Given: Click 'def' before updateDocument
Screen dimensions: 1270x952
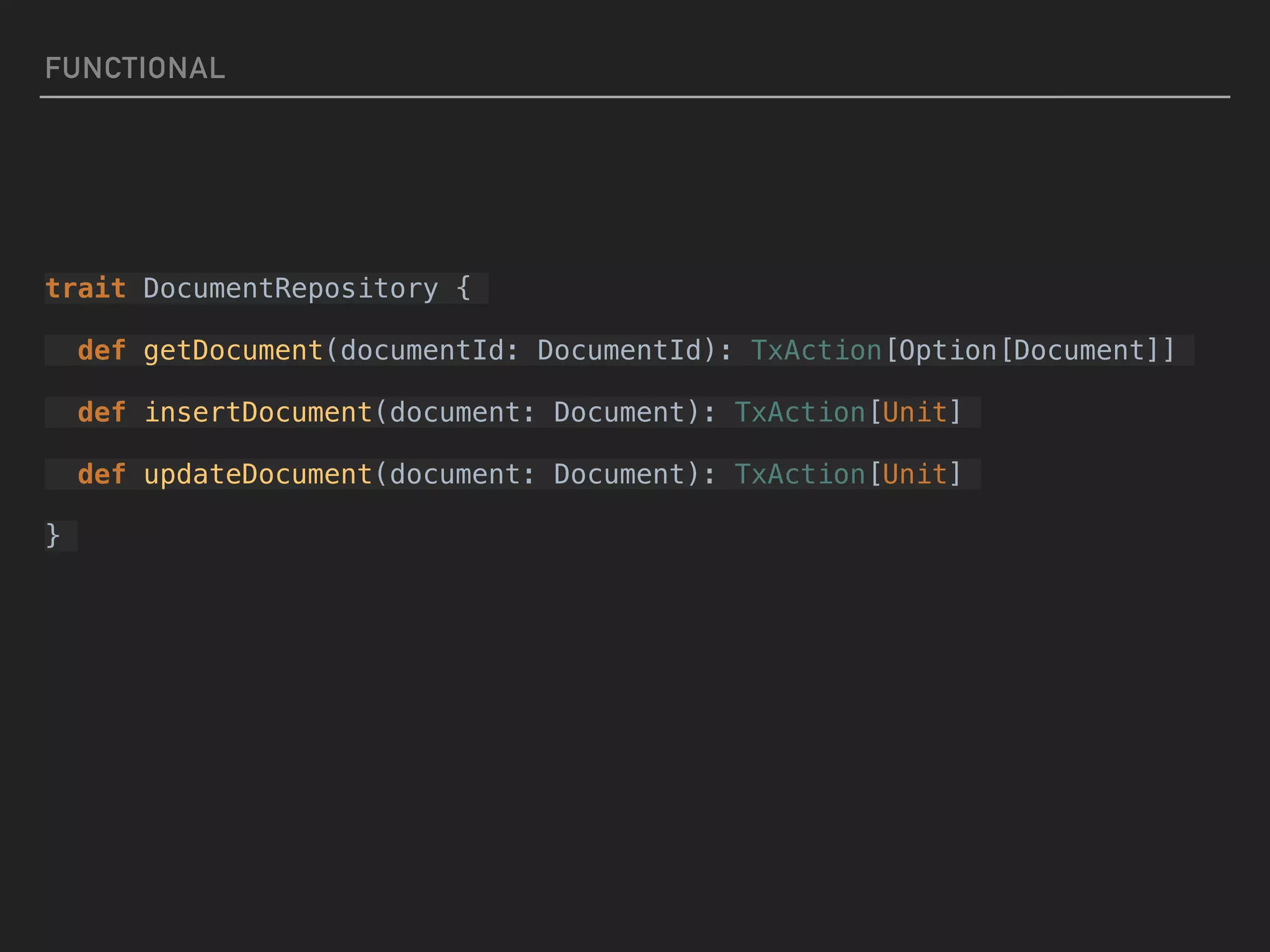Looking at the screenshot, I should click(x=102, y=475).
